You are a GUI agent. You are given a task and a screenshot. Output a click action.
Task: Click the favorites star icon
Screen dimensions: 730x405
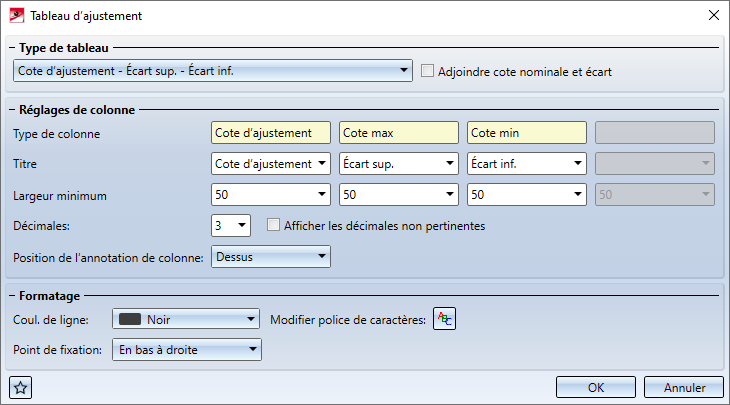point(17,388)
